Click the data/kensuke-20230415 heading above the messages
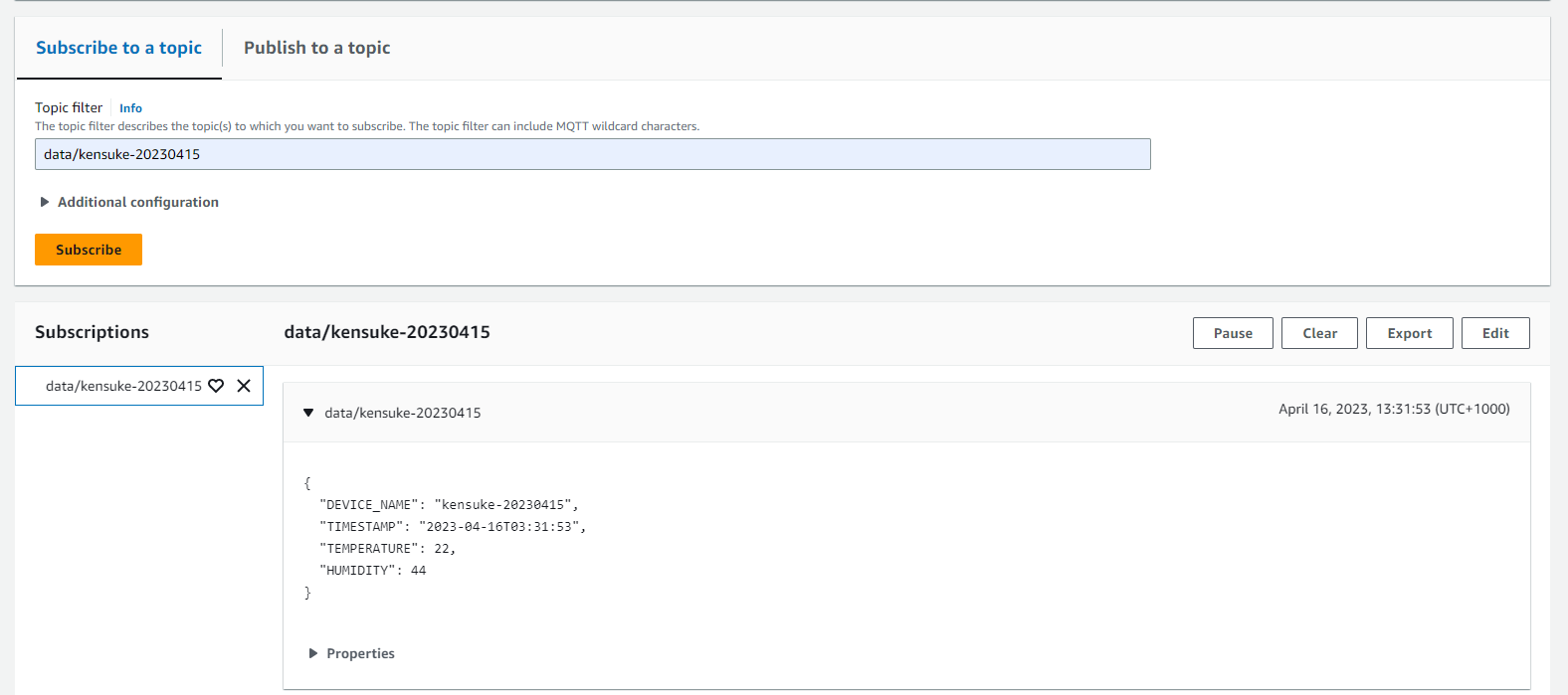 [387, 332]
